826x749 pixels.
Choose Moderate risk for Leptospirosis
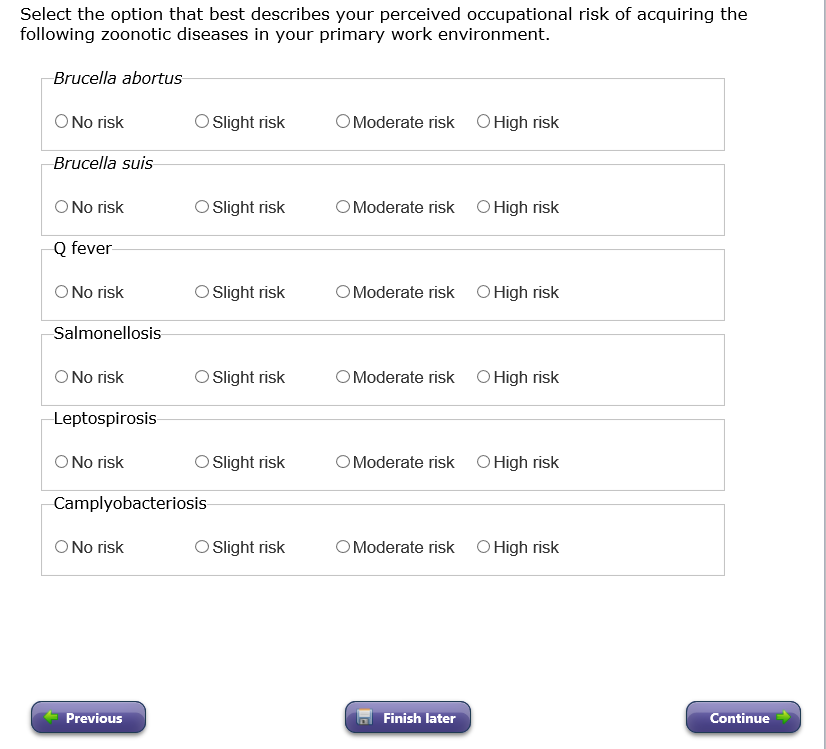pyautogui.click(x=343, y=462)
